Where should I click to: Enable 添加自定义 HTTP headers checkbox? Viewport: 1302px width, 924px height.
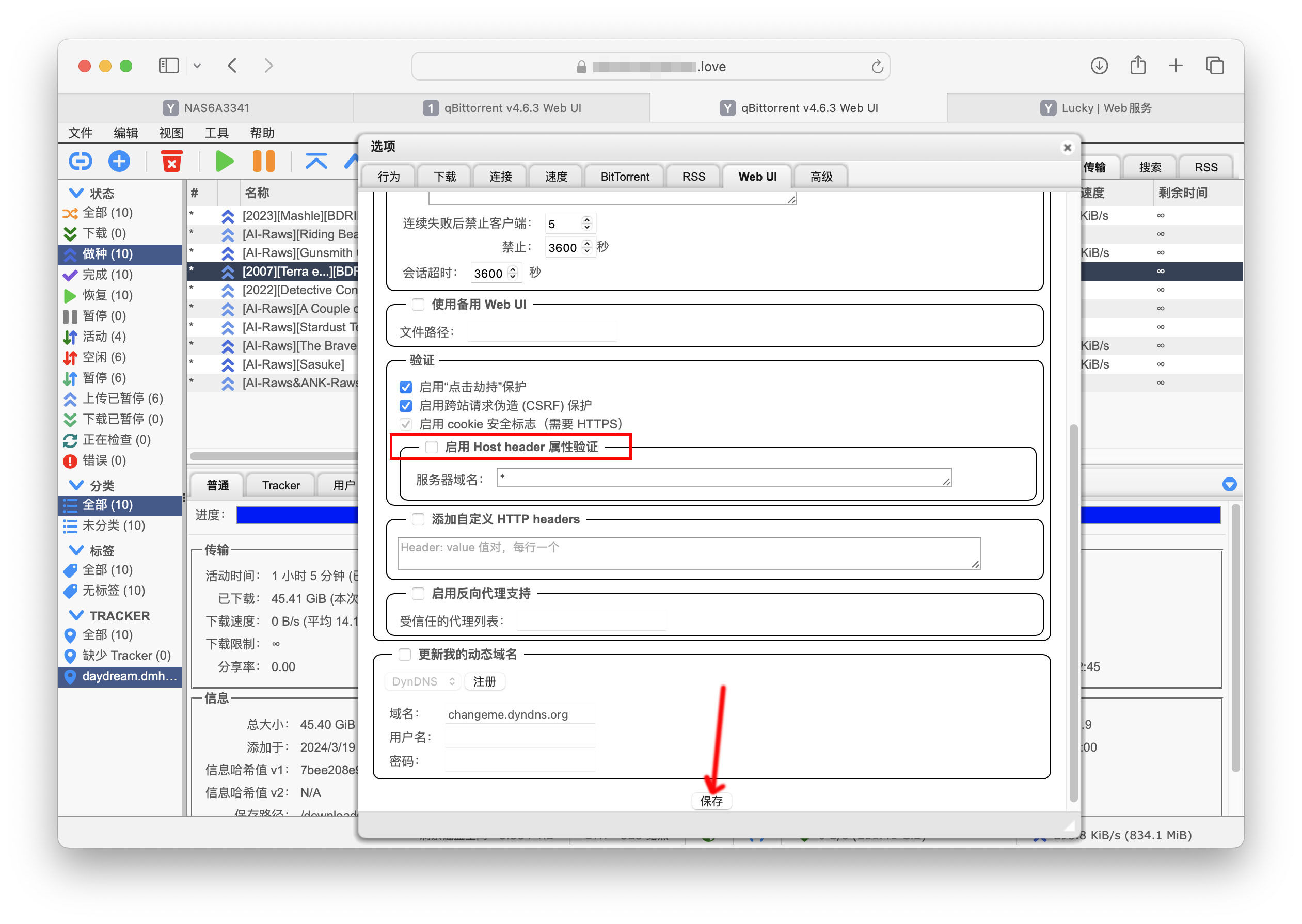pos(418,519)
